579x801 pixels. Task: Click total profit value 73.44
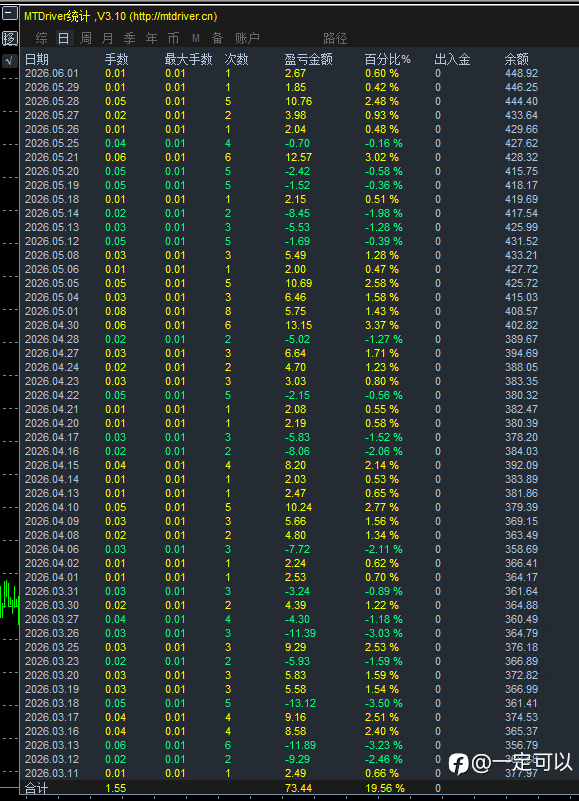click(298, 788)
